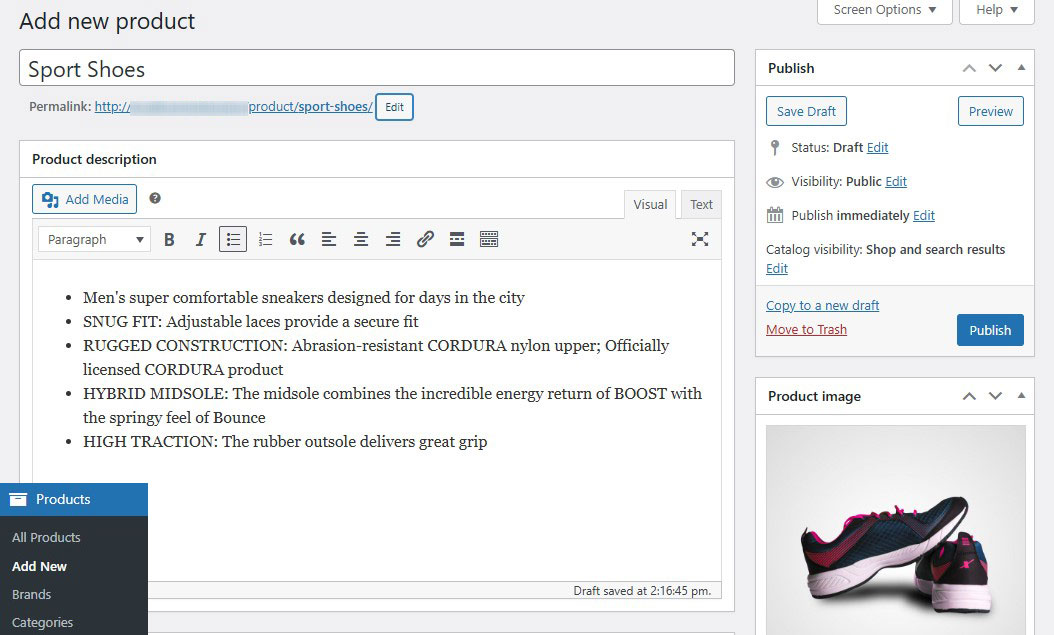
Task: Expand the Help dropdown
Action: 997,10
